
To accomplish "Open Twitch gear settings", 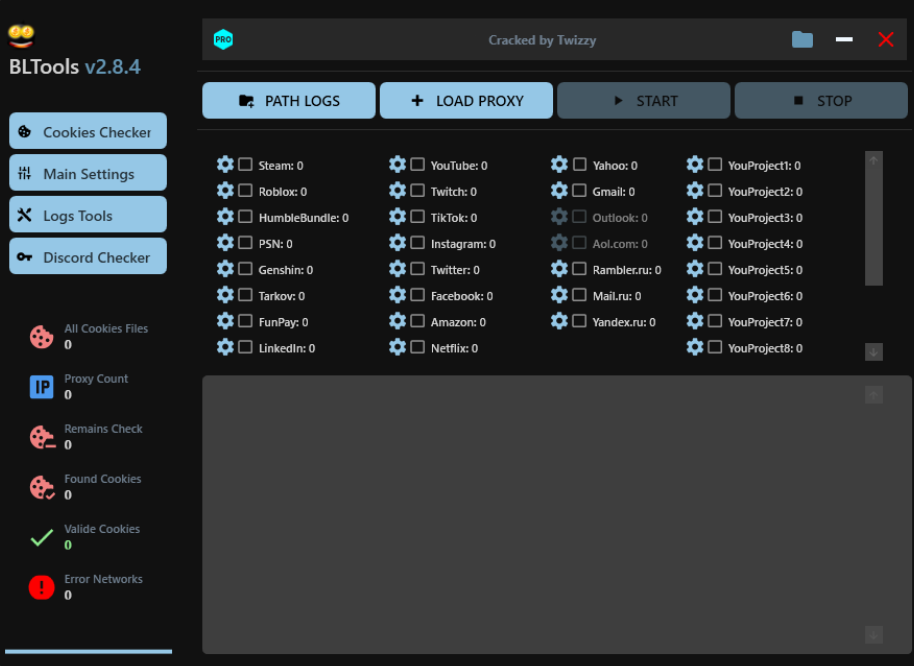I will [397, 191].
